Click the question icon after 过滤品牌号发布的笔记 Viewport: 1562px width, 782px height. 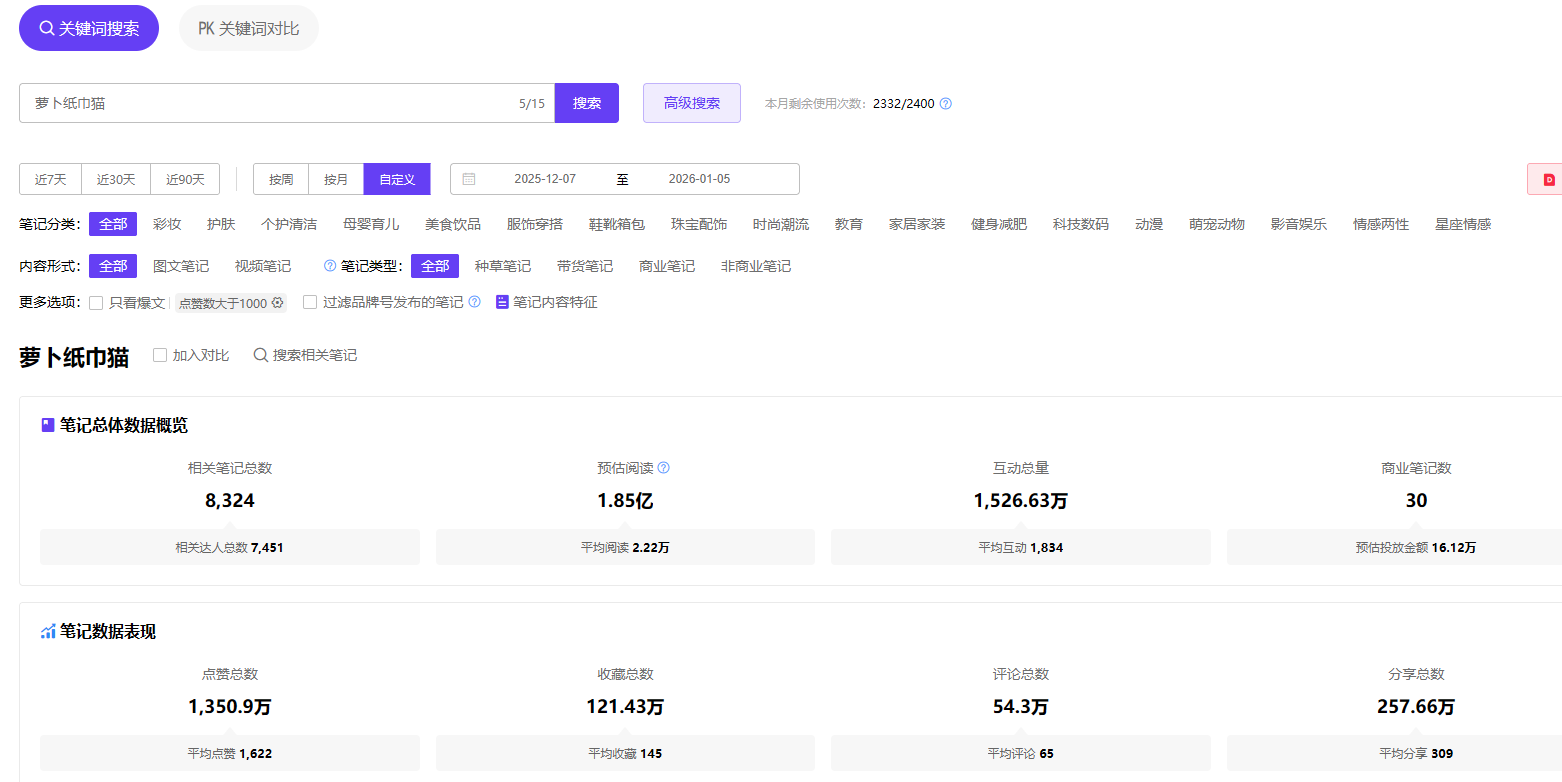point(475,302)
